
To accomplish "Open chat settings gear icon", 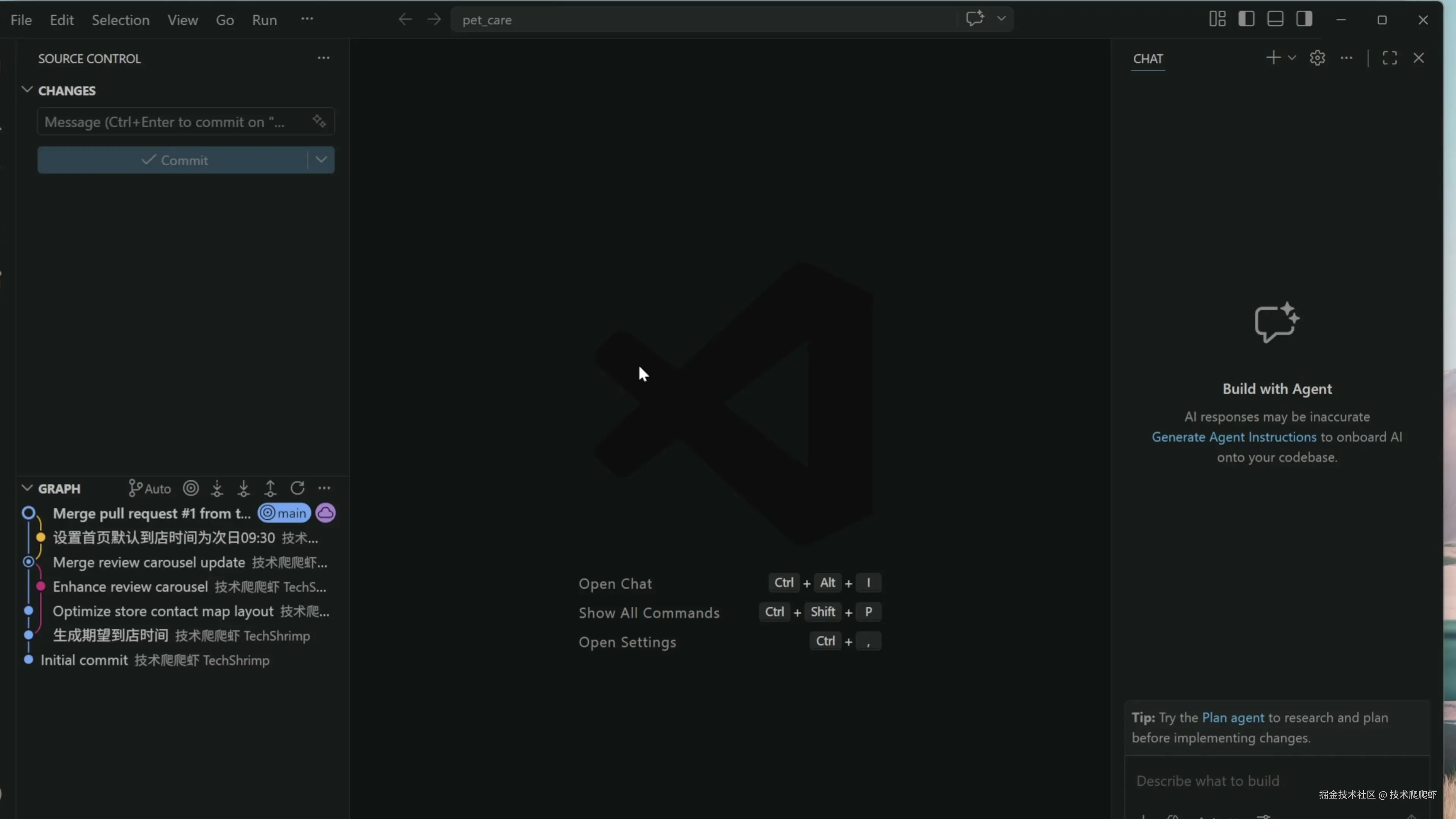I will click(x=1318, y=58).
